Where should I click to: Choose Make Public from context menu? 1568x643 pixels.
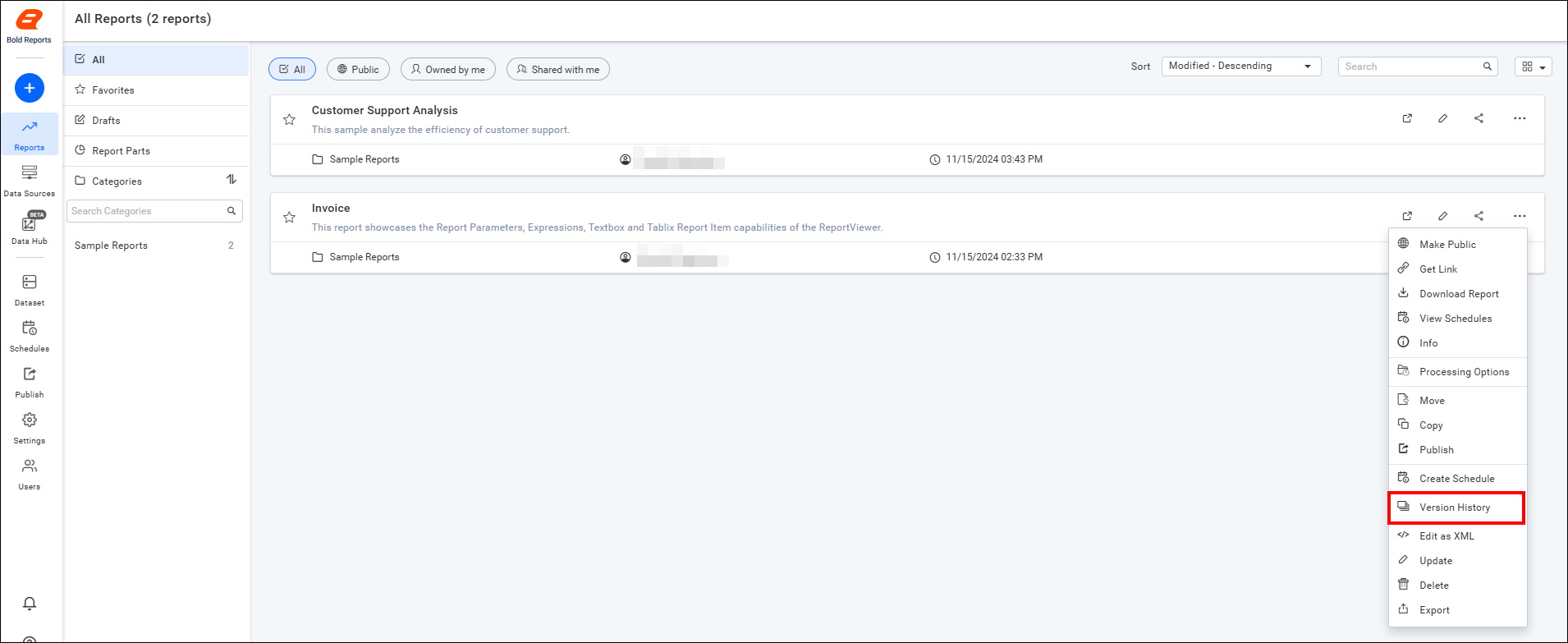click(x=1457, y=245)
